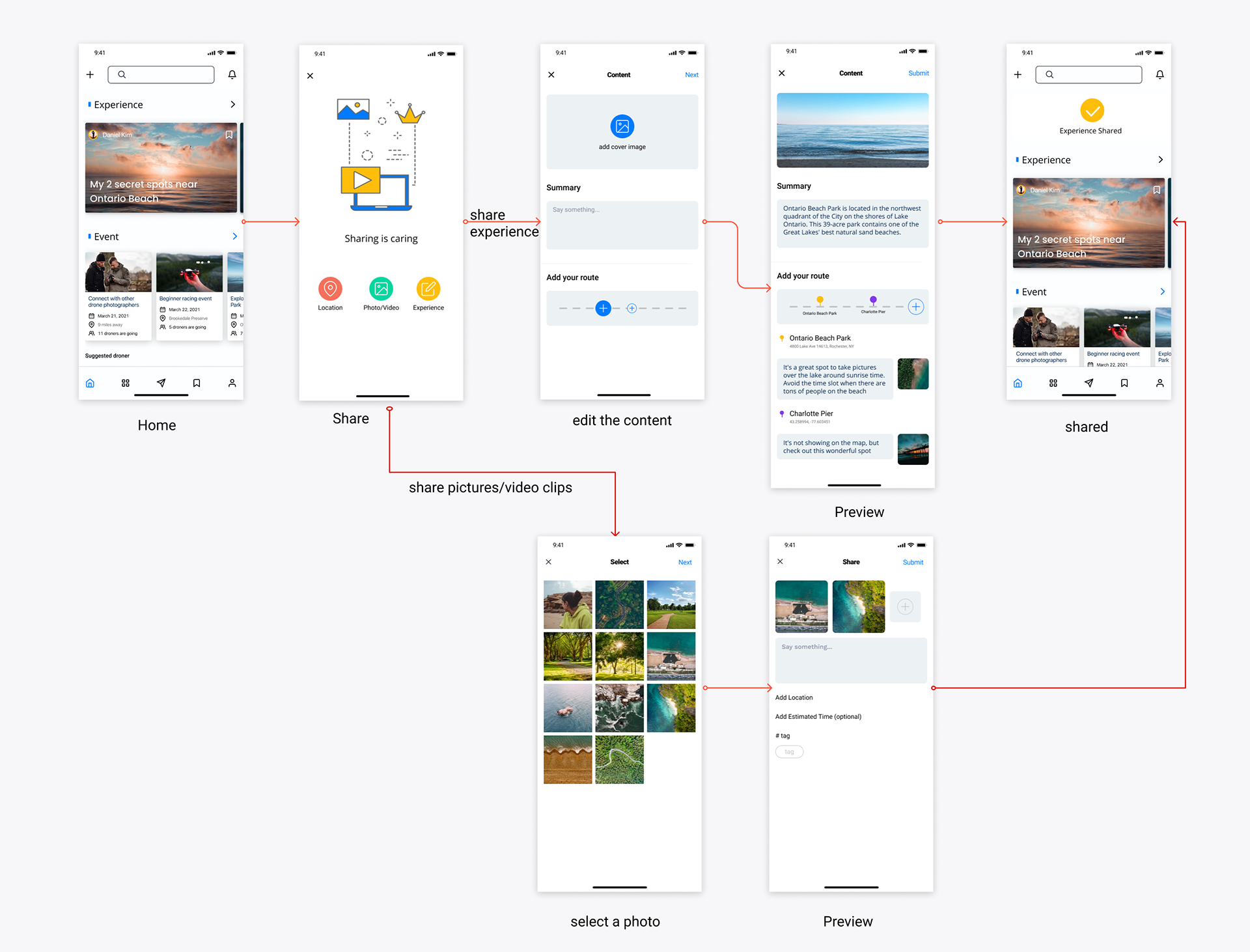Viewport: 1250px width, 952px height.
Task: Select profile tab icon on shared screen
Action: [1160, 383]
